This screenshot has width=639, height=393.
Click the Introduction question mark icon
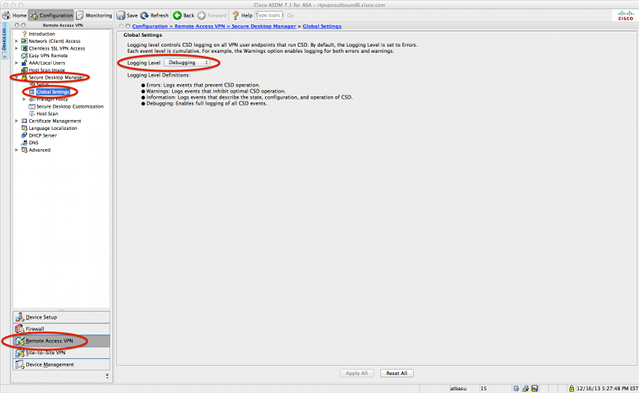24,34
